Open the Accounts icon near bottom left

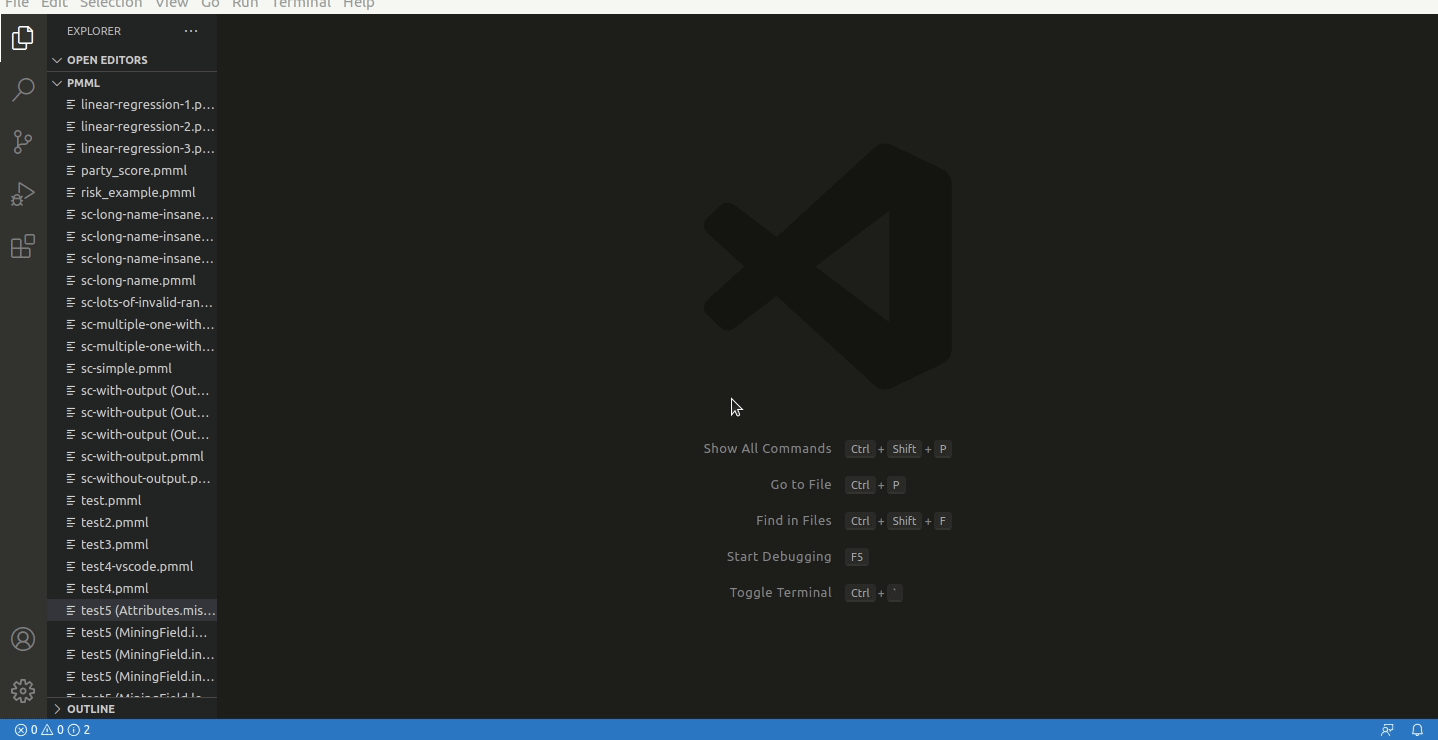coord(22,639)
